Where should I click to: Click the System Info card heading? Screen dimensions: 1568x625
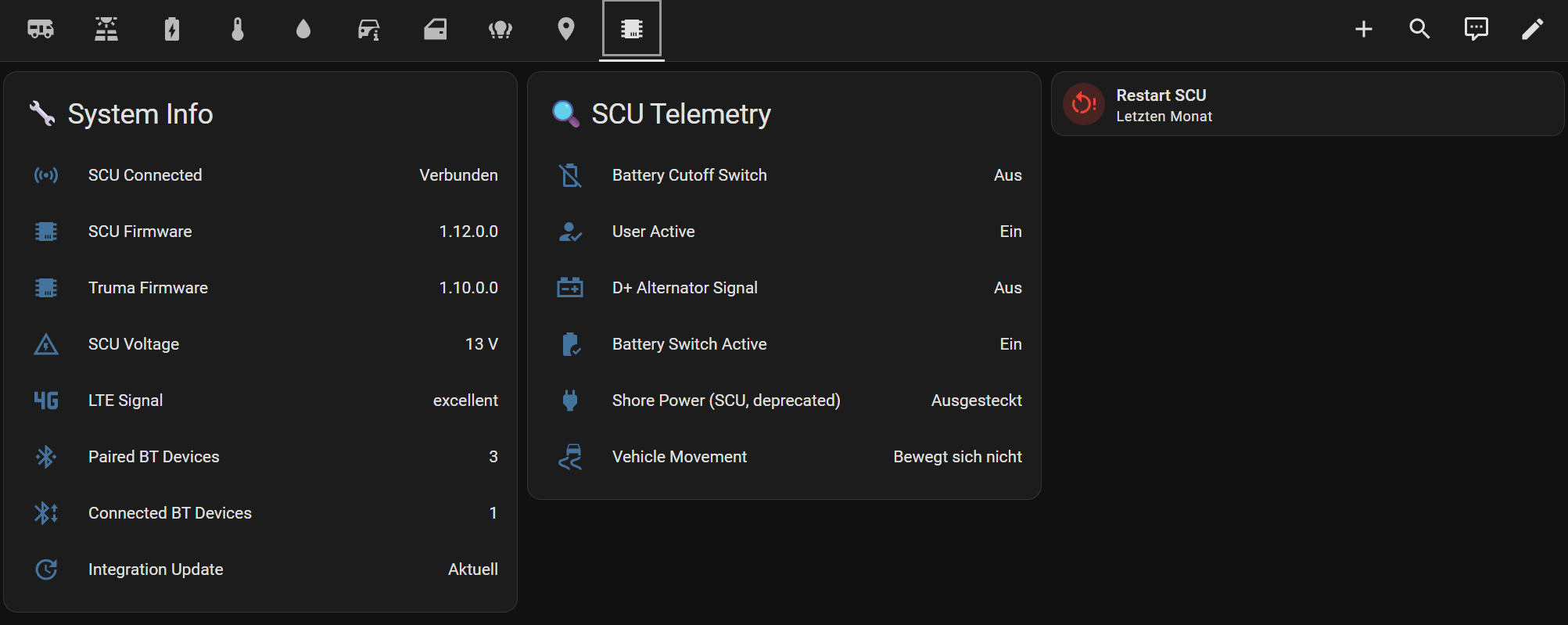tap(141, 113)
